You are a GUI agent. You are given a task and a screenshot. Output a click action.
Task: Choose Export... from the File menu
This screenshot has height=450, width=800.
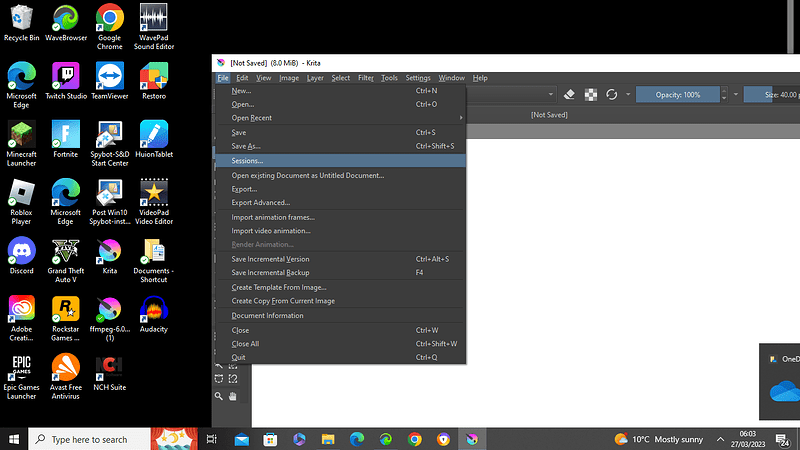pos(340,189)
